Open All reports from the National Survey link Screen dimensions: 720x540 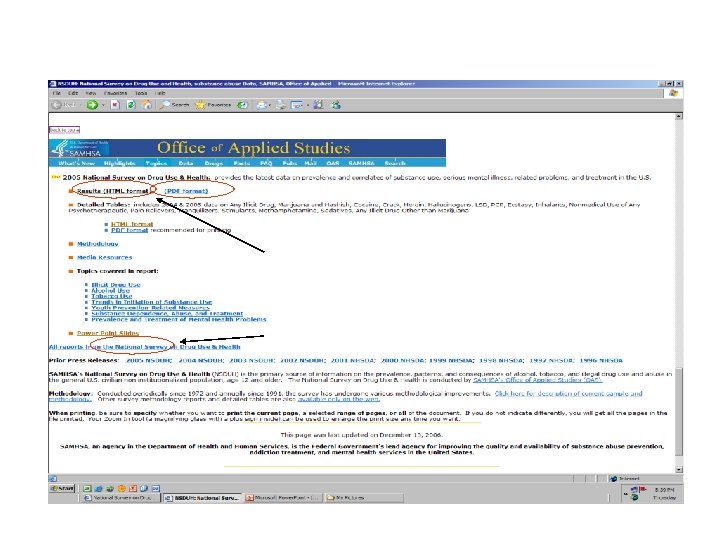pos(144,347)
